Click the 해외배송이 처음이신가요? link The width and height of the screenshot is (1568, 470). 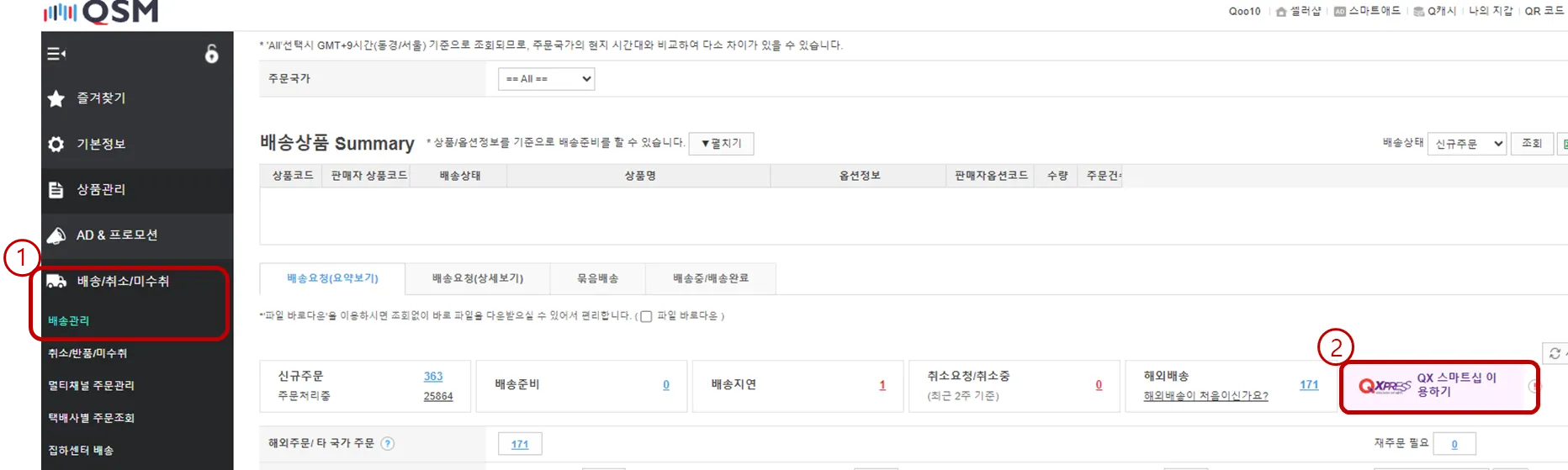pyautogui.click(x=1205, y=396)
